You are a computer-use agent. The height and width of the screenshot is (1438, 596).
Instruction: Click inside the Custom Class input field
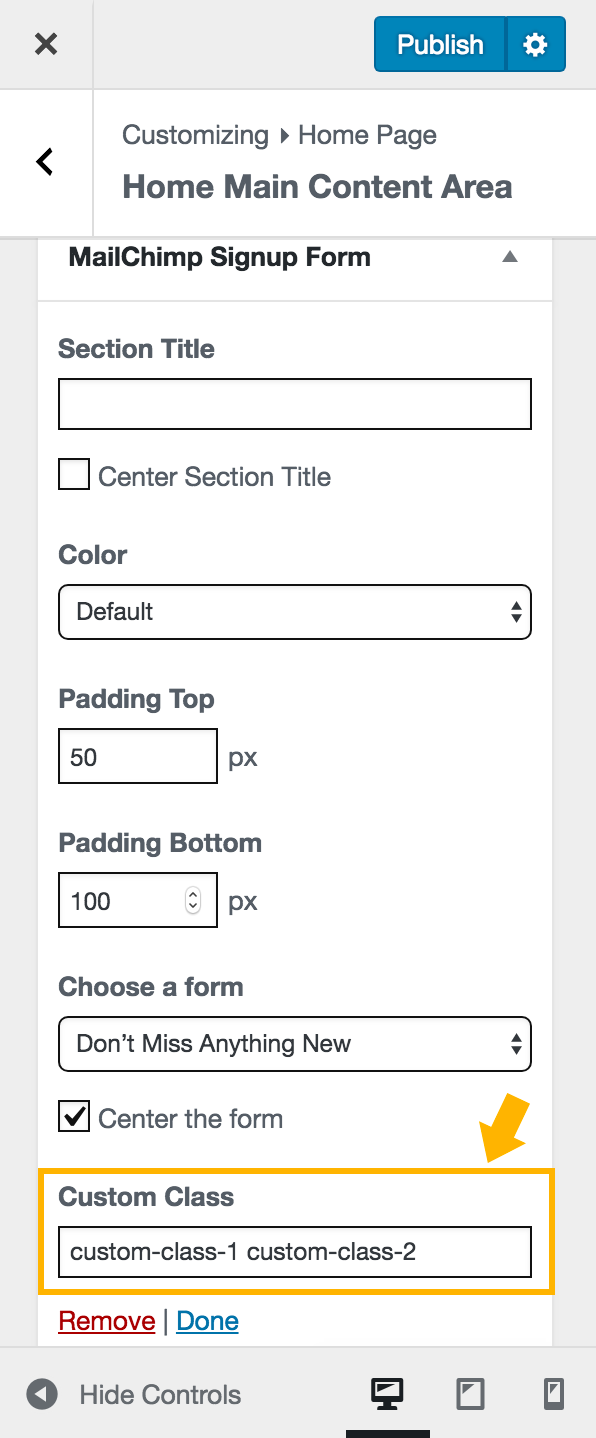point(294,1251)
